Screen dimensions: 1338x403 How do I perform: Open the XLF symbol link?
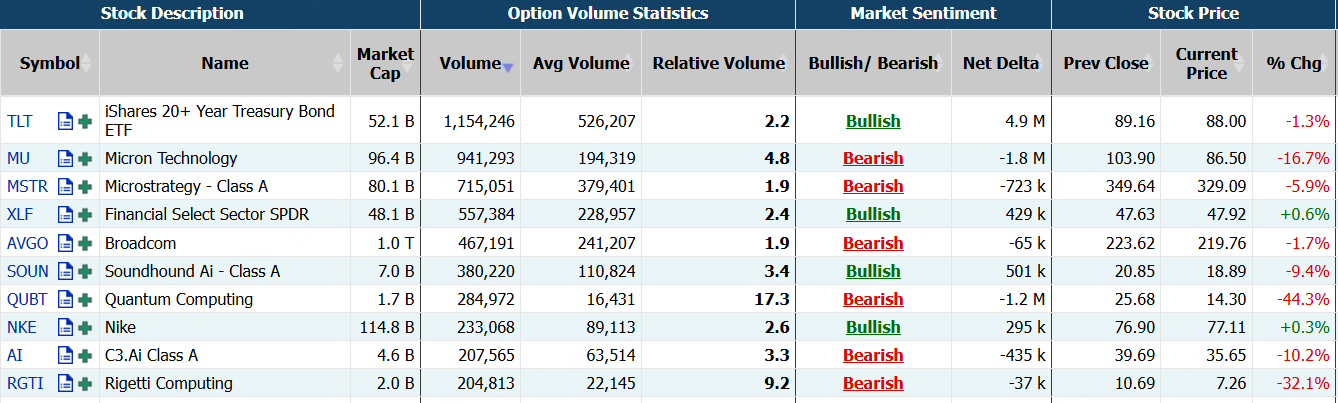20,214
